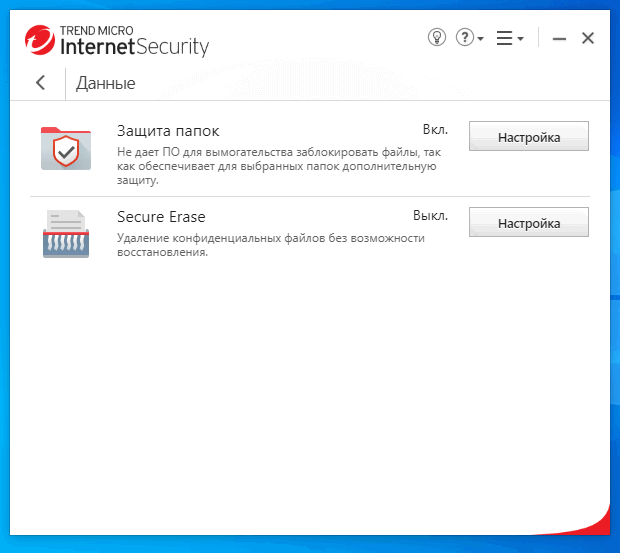Click the Вкл. status of Защита папок
Screen dimensions: 620x553
click(435, 130)
